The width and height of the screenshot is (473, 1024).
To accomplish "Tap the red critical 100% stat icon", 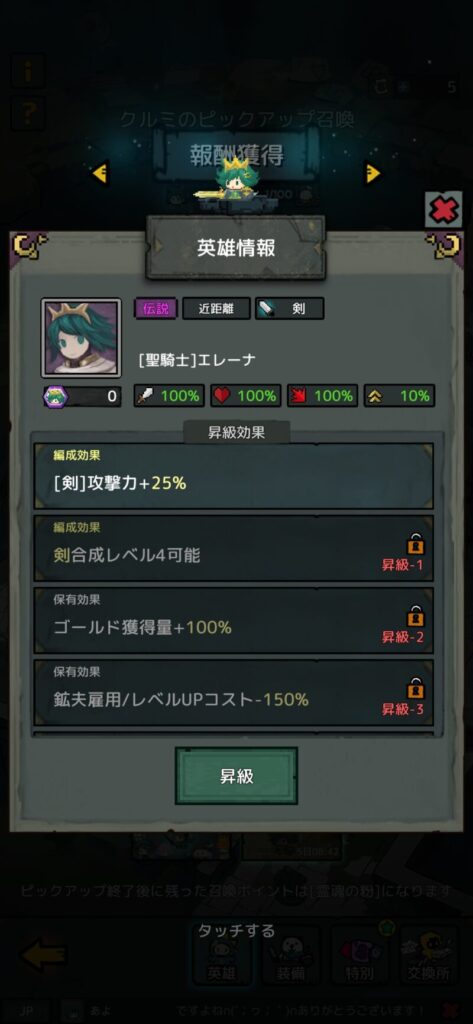I will tap(299, 396).
